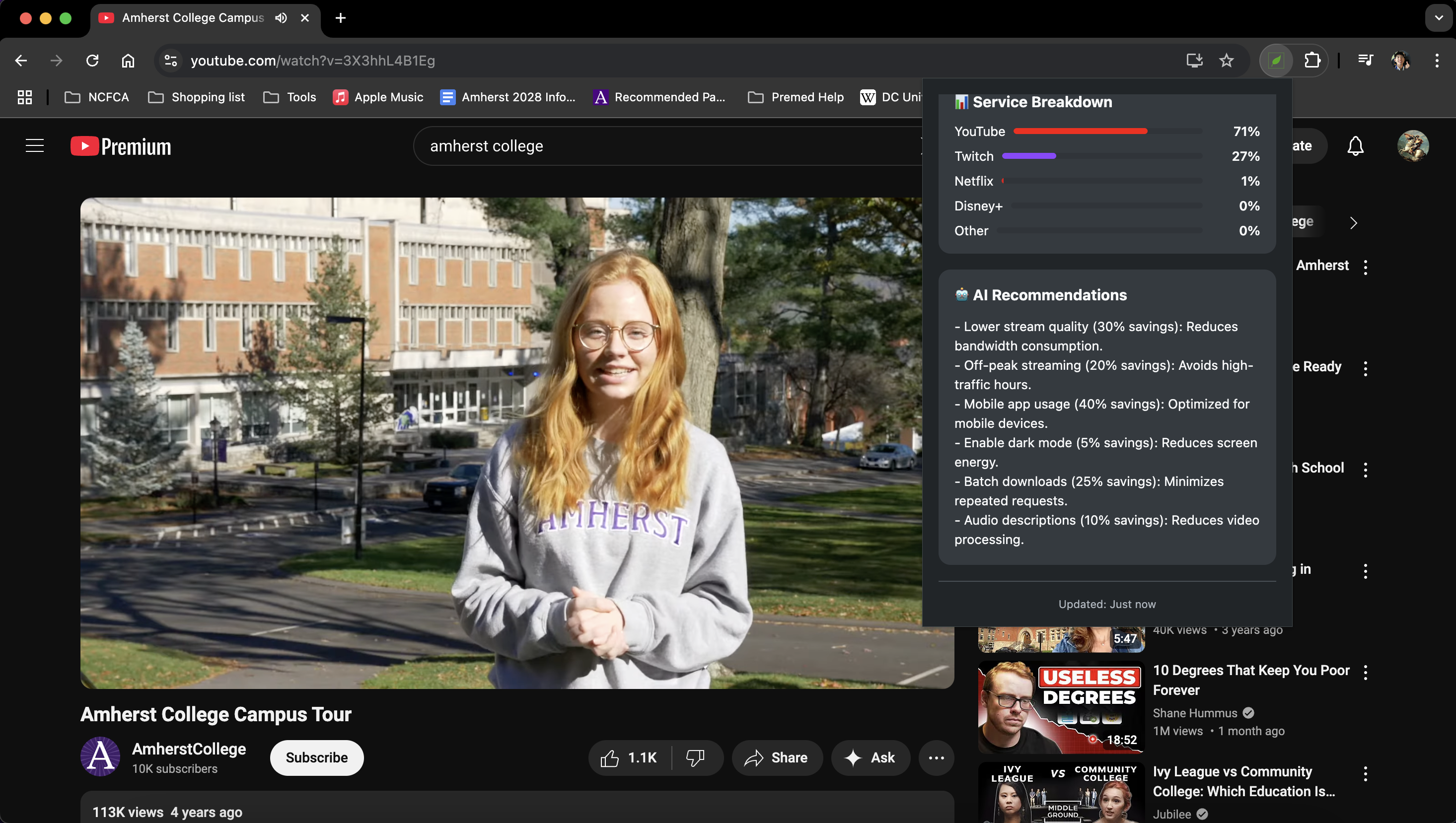Bookmark this page with the star icon
1456x823 pixels.
(1226, 61)
